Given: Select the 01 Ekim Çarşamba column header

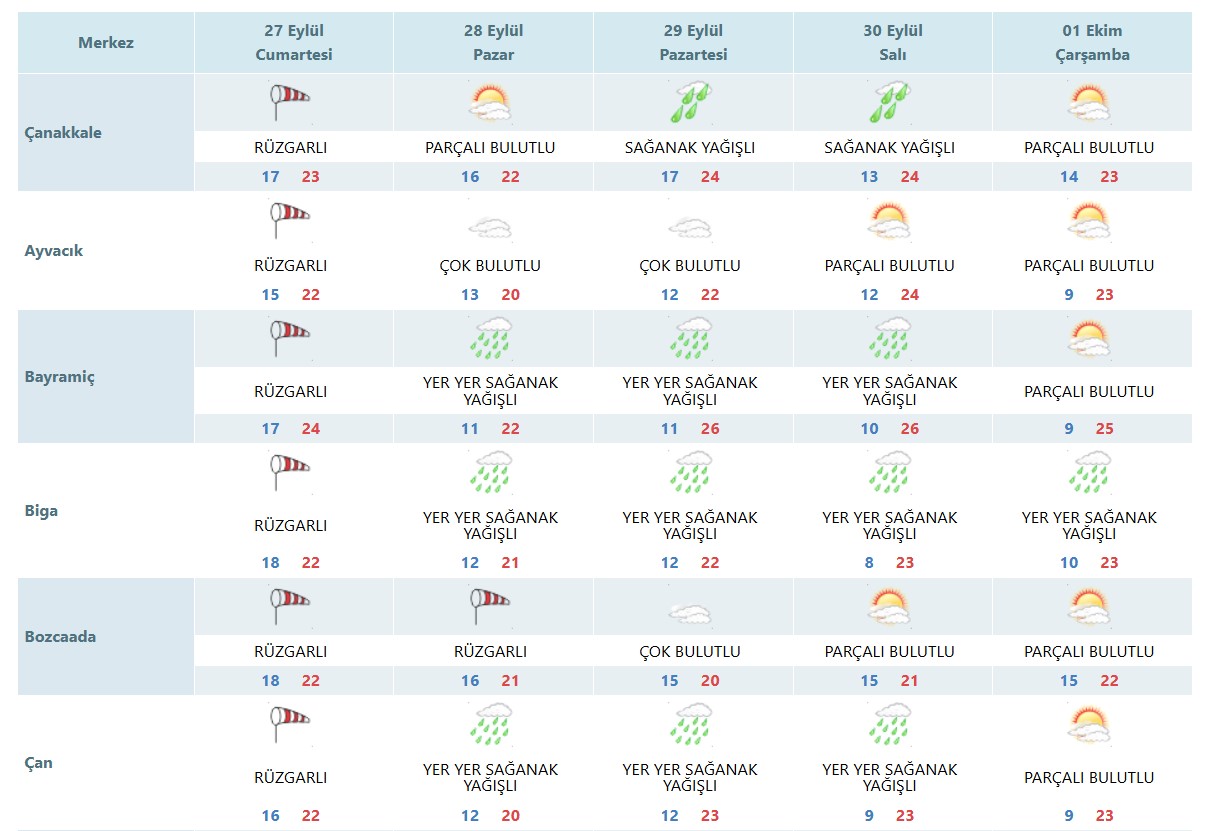Looking at the screenshot, I should coord(1092,43).
